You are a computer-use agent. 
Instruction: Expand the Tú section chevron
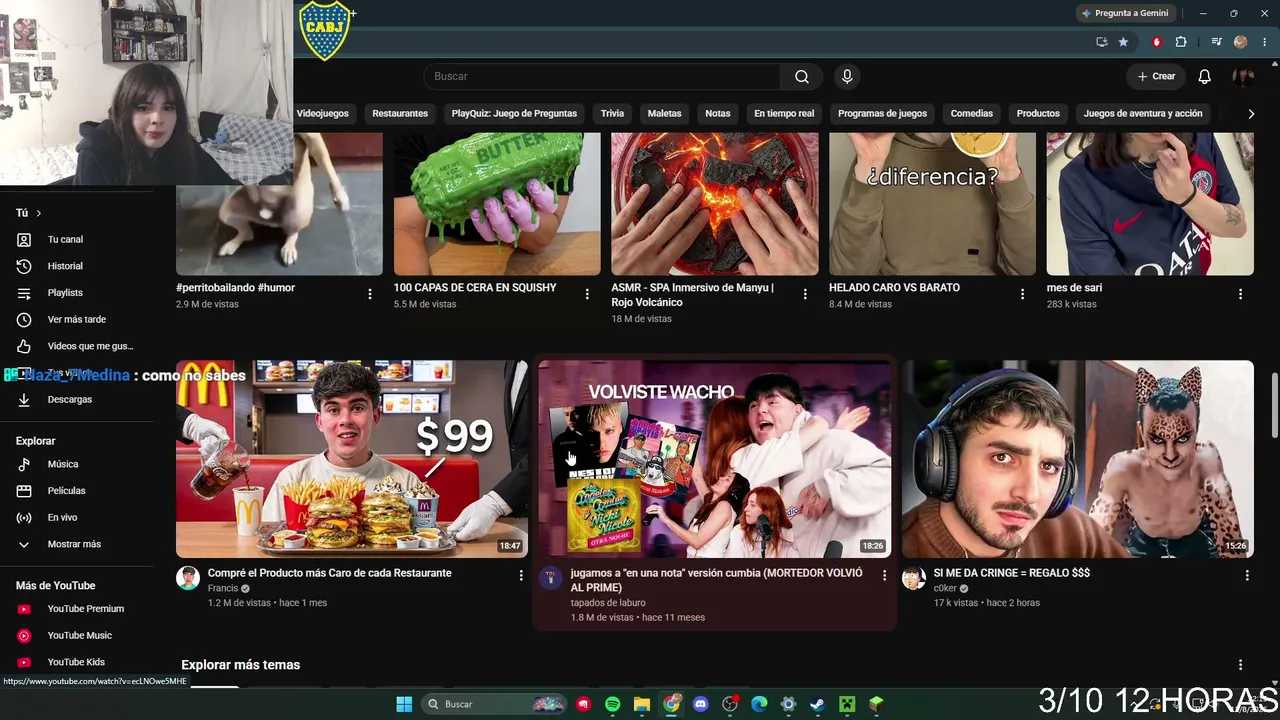tap(39, 213)
